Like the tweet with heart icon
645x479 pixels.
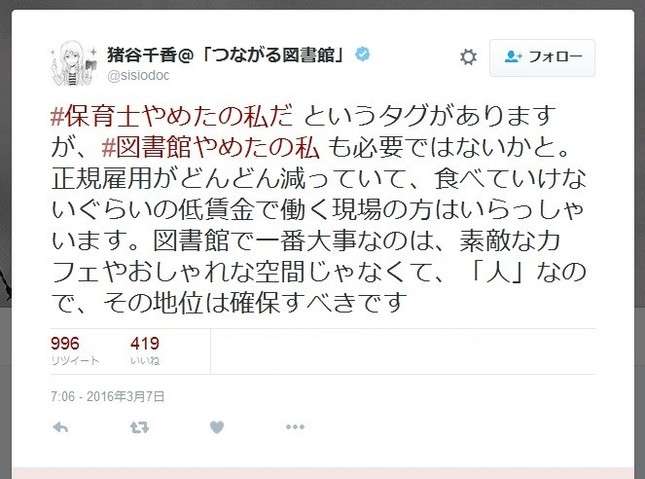[217, 427]
